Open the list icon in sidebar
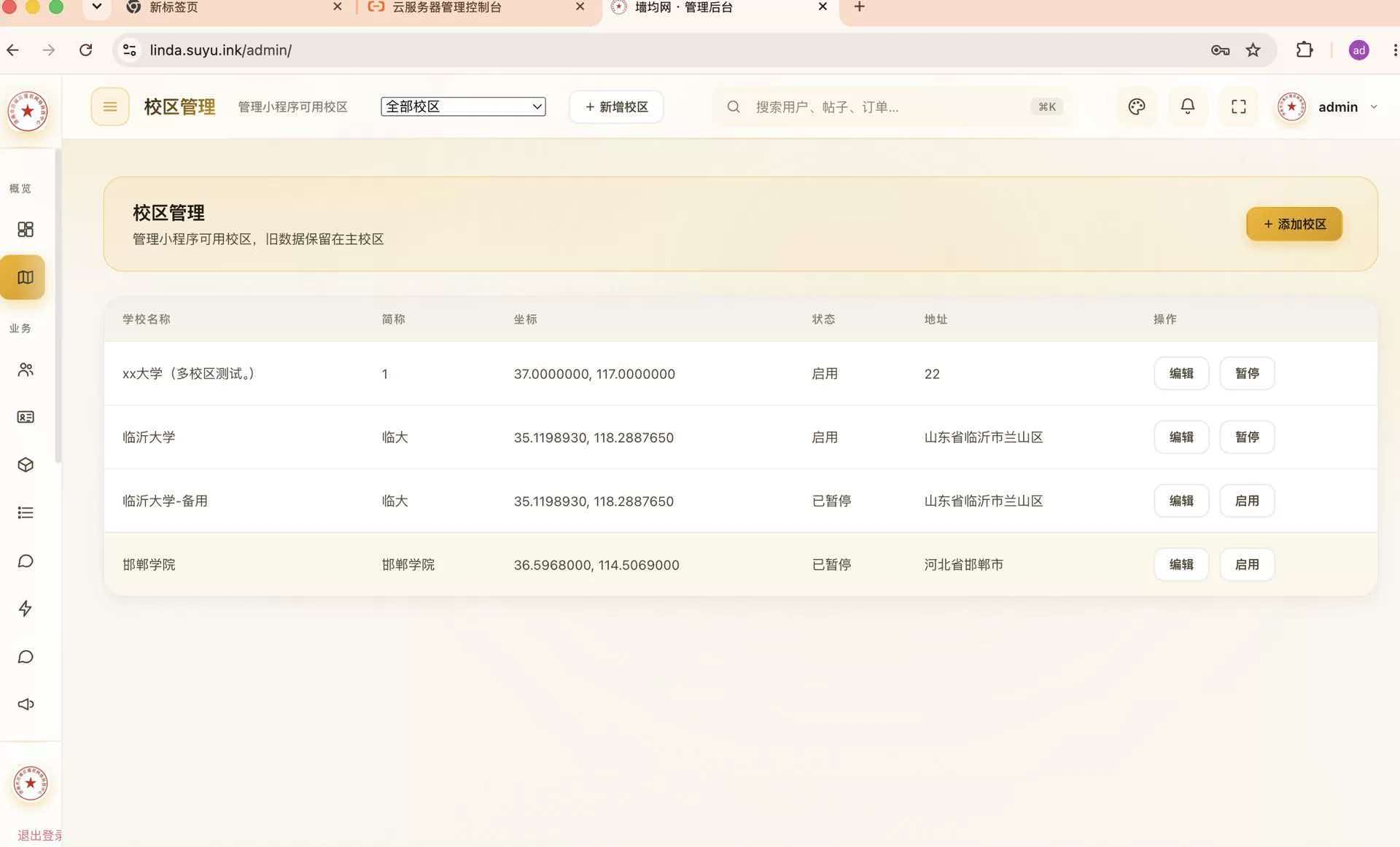 click(26, 512)
